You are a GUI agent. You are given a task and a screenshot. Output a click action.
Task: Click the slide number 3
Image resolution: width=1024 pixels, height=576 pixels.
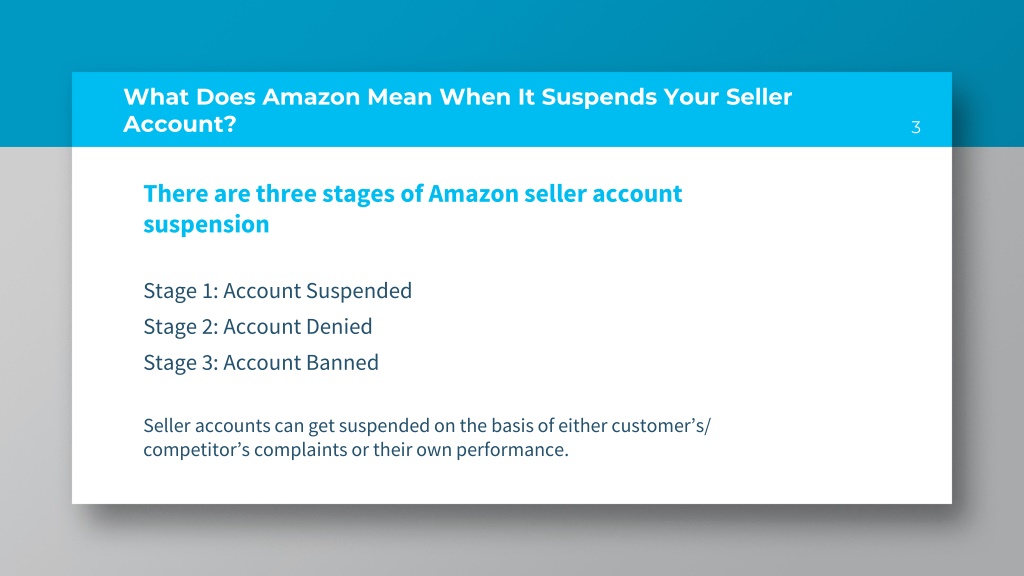click(916, 127)
